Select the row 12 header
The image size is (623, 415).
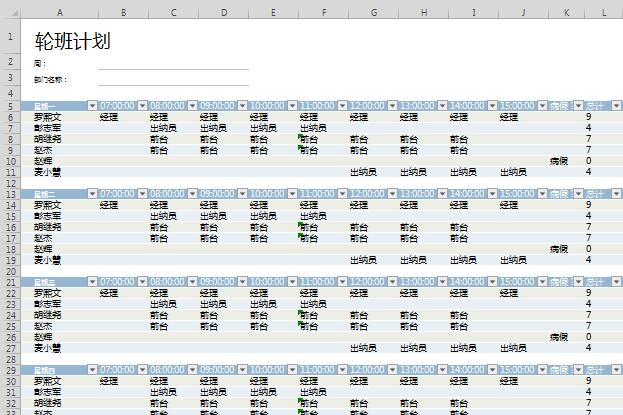[x=10, y=183]
